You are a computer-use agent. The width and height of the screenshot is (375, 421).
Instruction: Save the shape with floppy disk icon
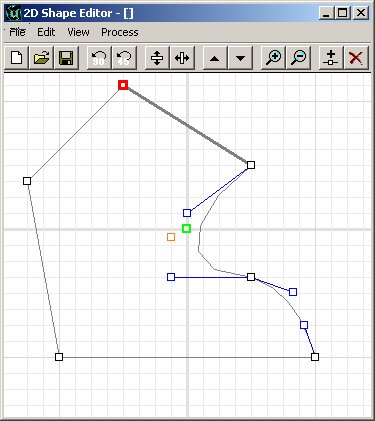66,58
